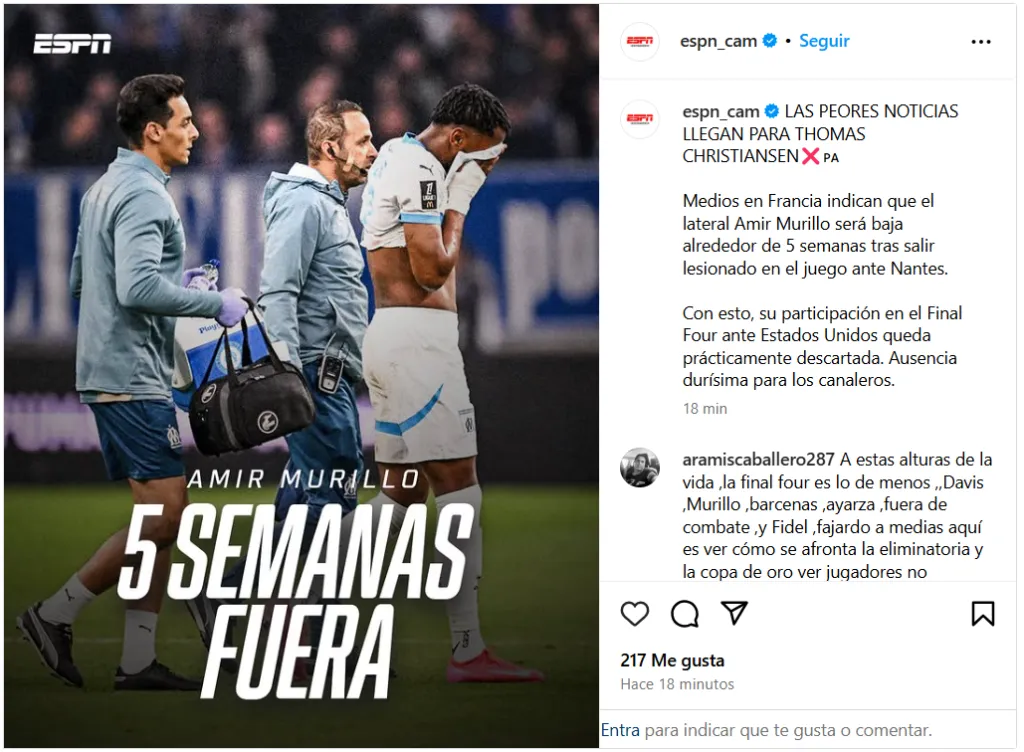Follow espn_cam with the Seguir button

(x=824, y=41)
